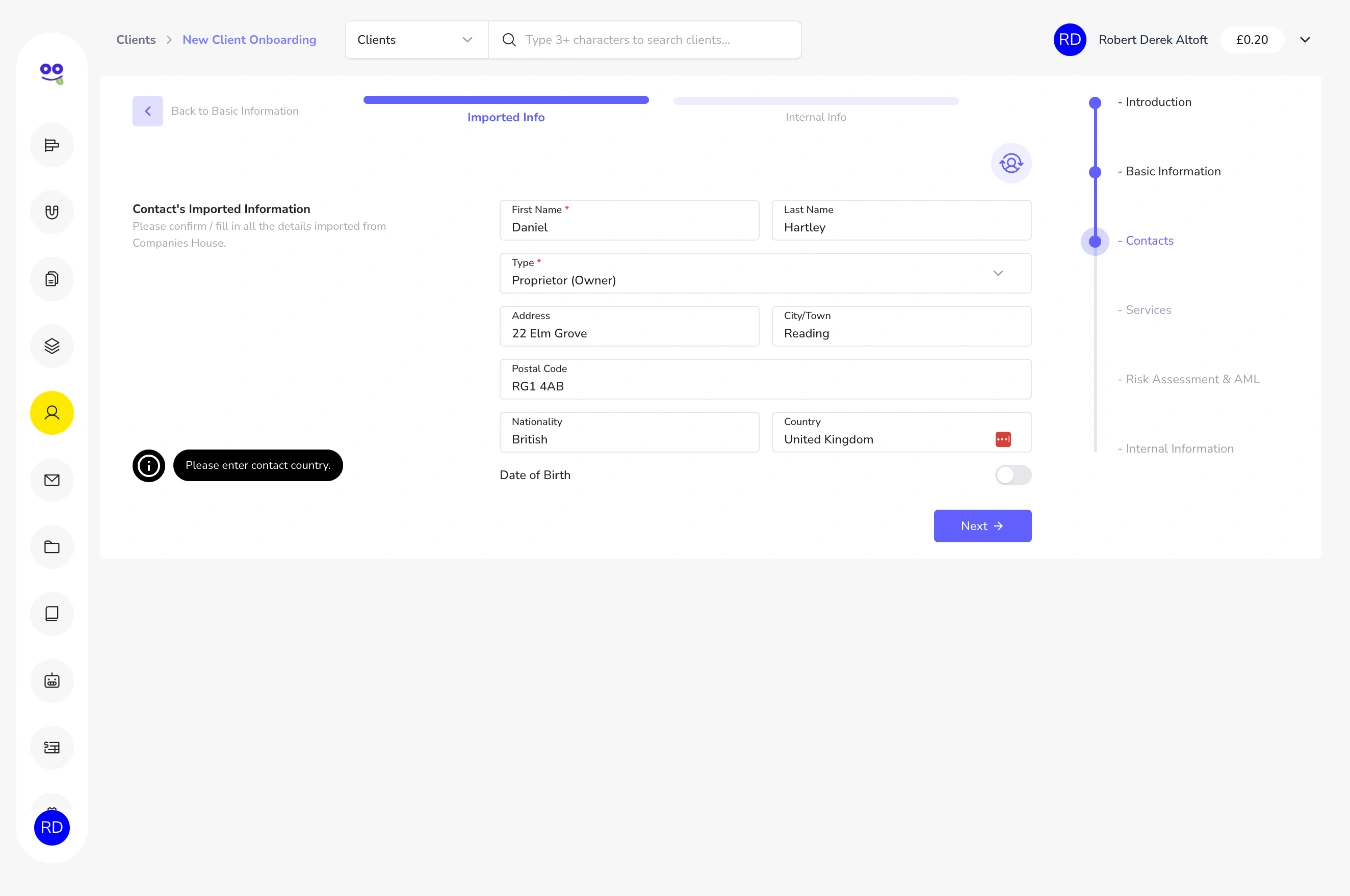Click the 'Contact's Imported Information' heading
Viewport: 1350px width, 896px height.
(x=221, y=209)
